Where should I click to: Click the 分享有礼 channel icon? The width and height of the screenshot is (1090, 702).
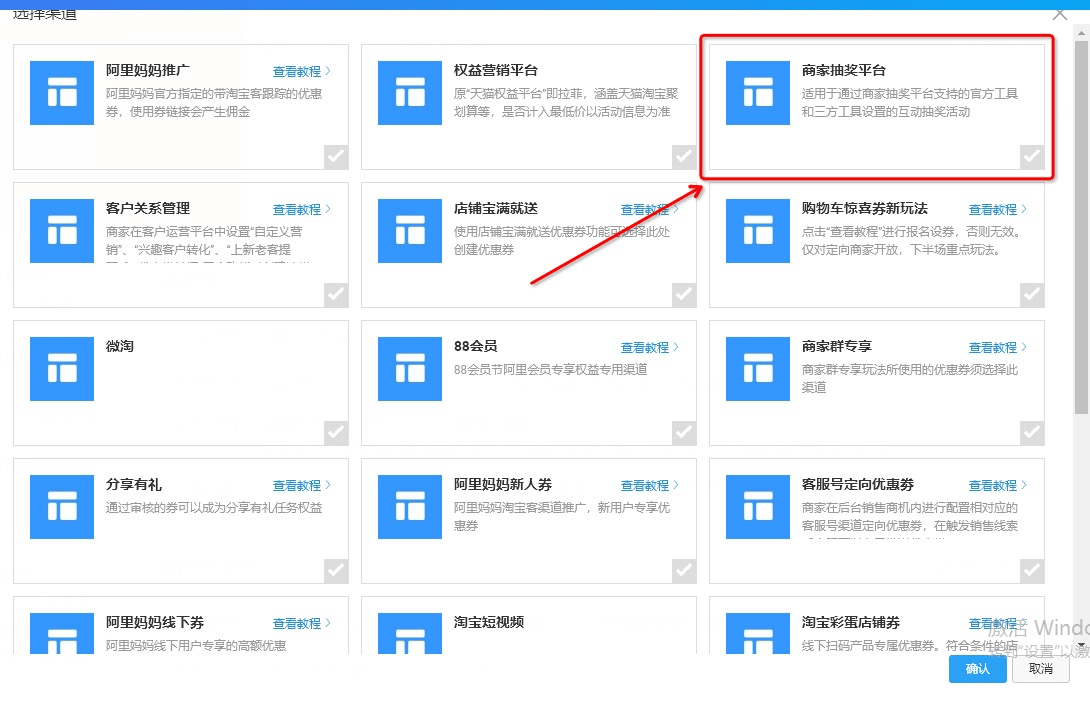(62, 507)
